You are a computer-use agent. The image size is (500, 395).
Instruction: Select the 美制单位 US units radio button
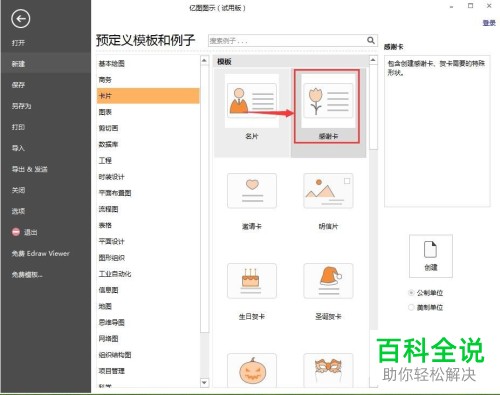[x=411, y=307]
